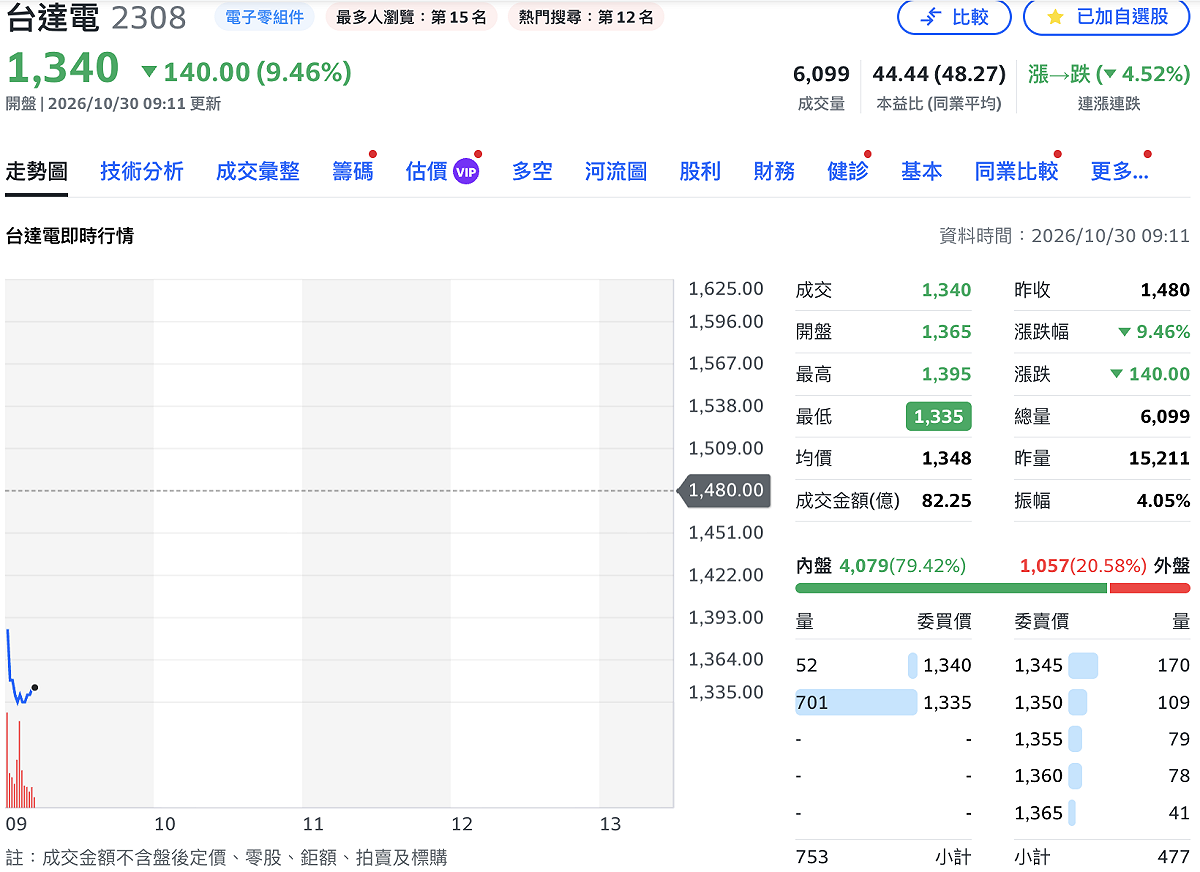Viewport: 1200px width, 872px height.
Task: Click the stock name 台達電 2308
Action: coord(96,17)
